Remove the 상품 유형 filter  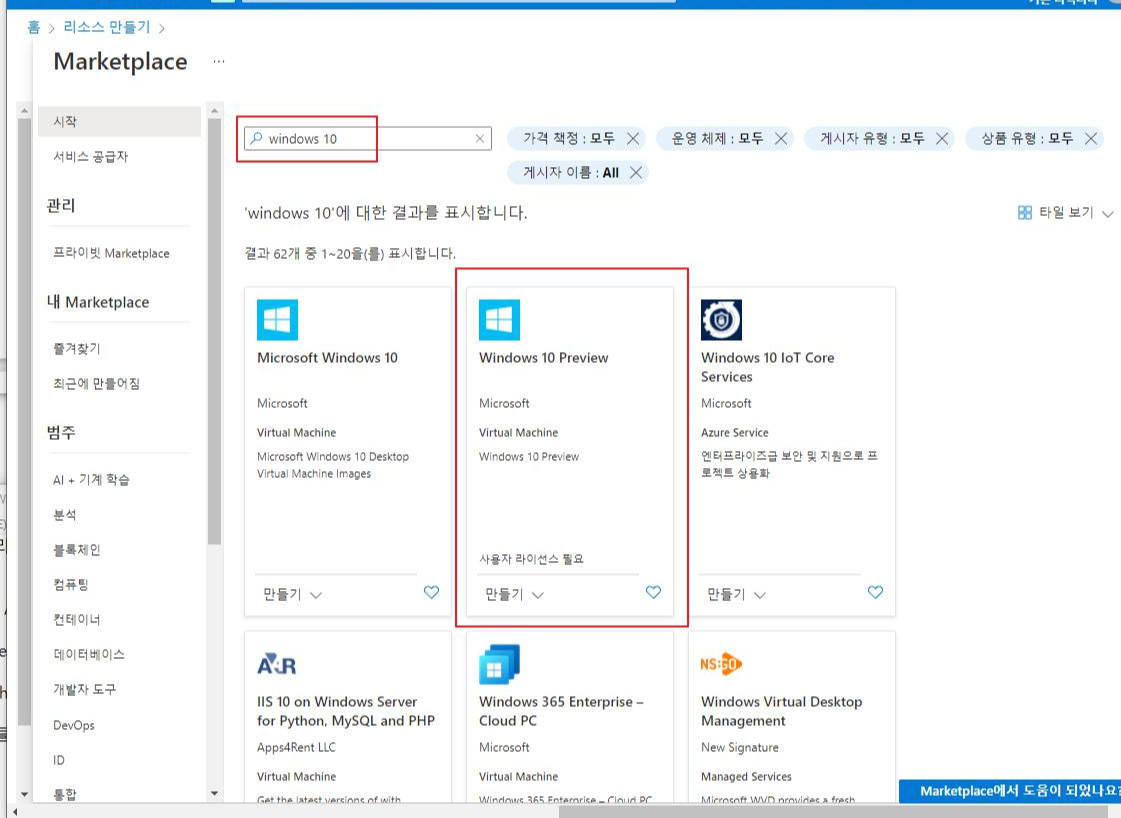[1091, 139]
